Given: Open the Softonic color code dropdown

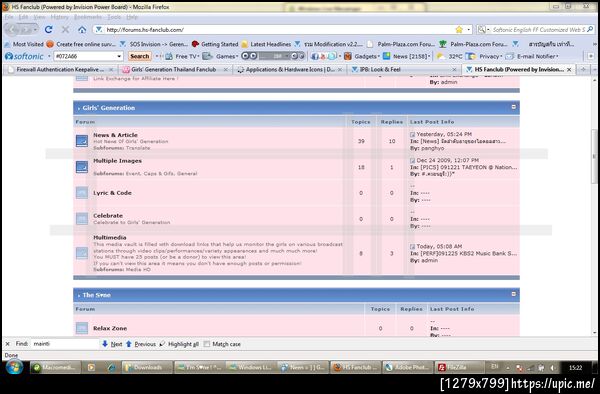Looking at the screenshot, I should 119,56.
